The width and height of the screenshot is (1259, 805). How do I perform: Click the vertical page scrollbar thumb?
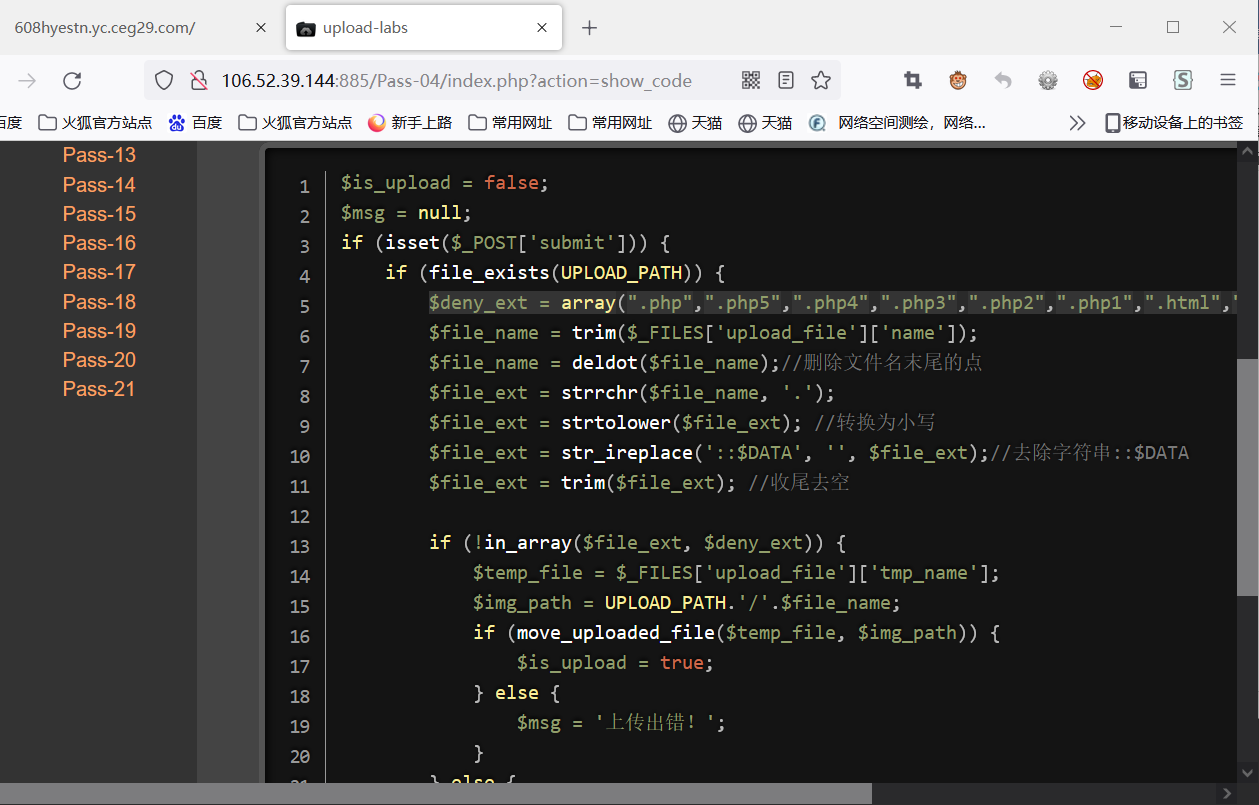tap(1247, 477)
